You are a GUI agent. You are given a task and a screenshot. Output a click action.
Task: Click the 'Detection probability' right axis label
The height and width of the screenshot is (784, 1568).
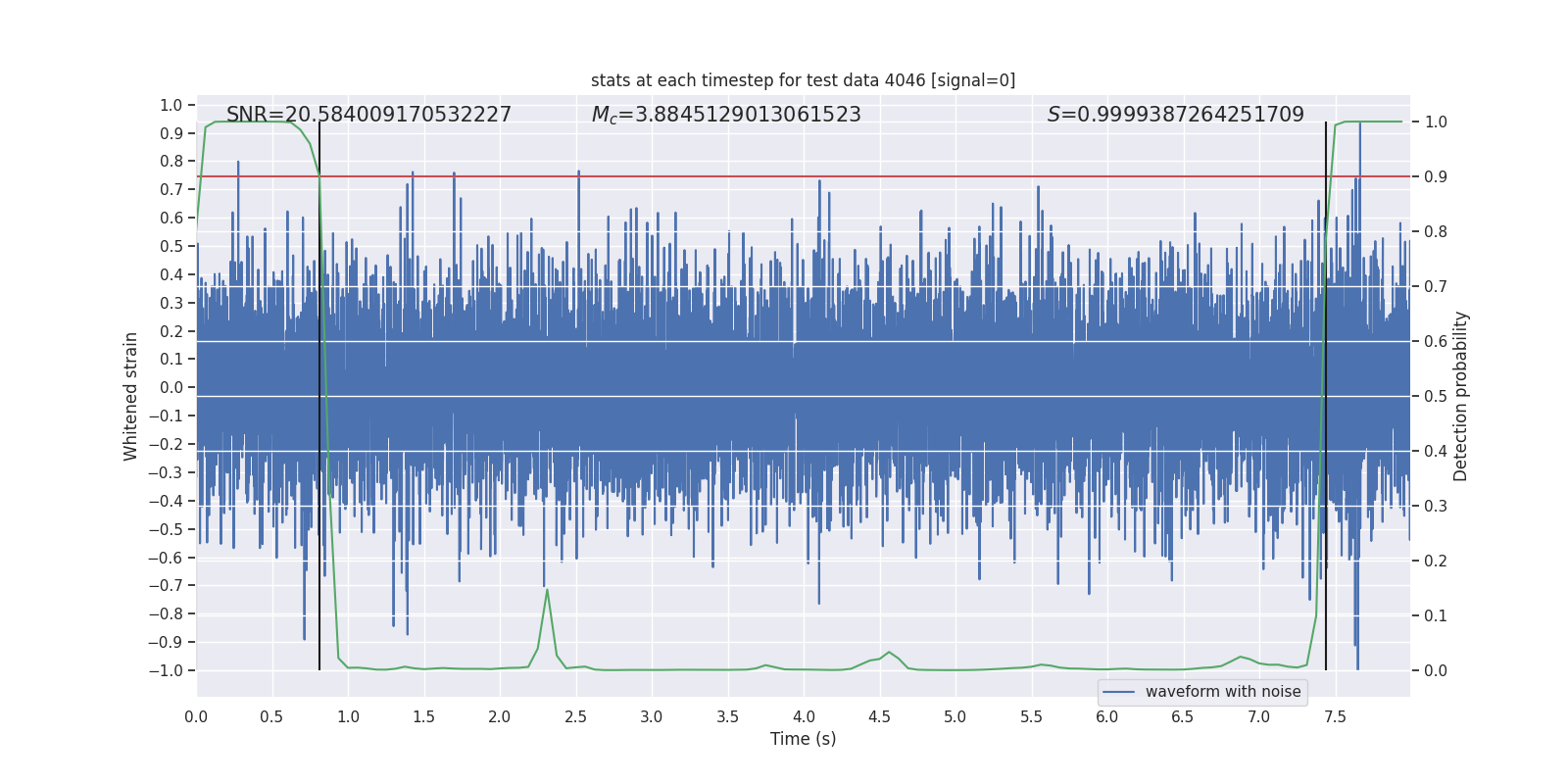pyautogui.click(x=1460, y=396)
